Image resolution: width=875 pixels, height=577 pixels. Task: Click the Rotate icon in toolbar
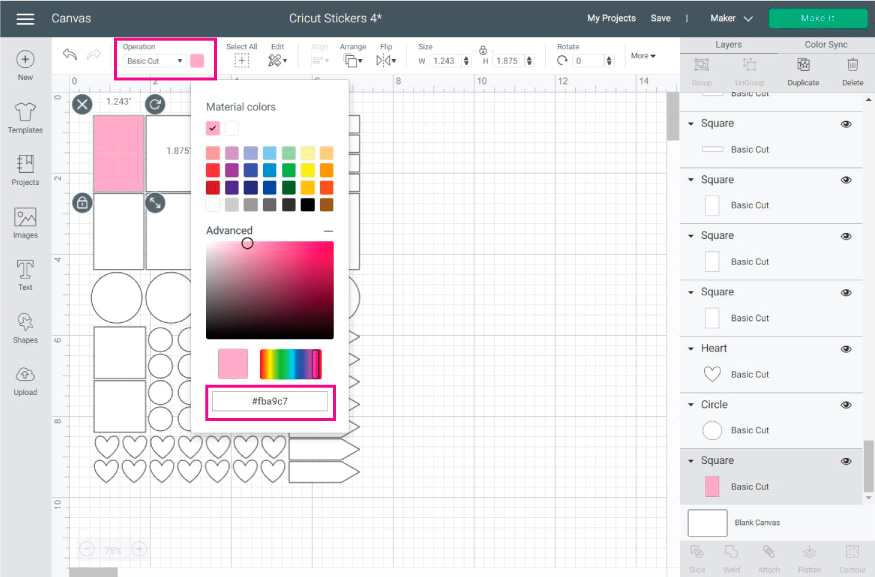[x=562, y=60]
